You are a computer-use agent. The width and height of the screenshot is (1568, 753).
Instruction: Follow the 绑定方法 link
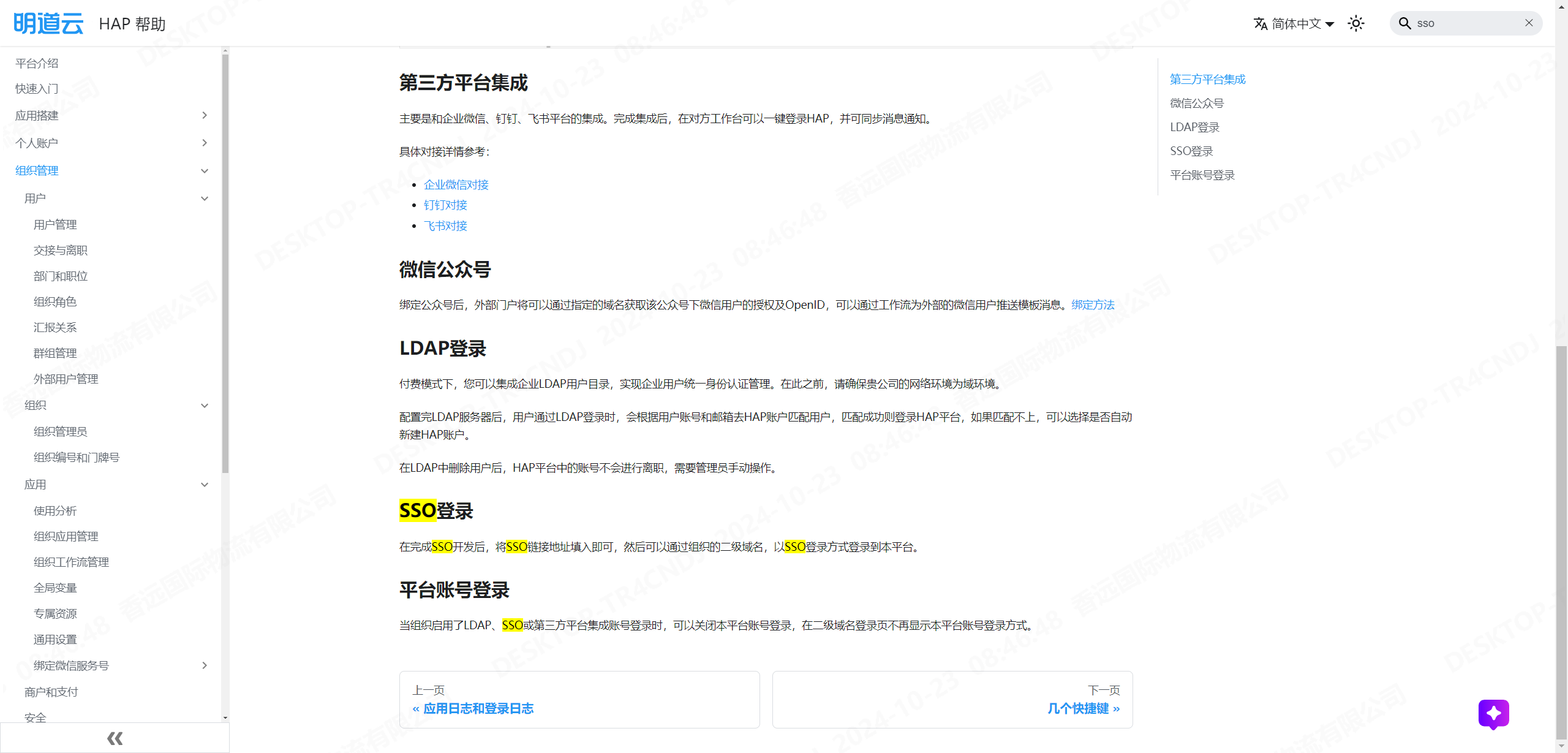pos(1093,305)
